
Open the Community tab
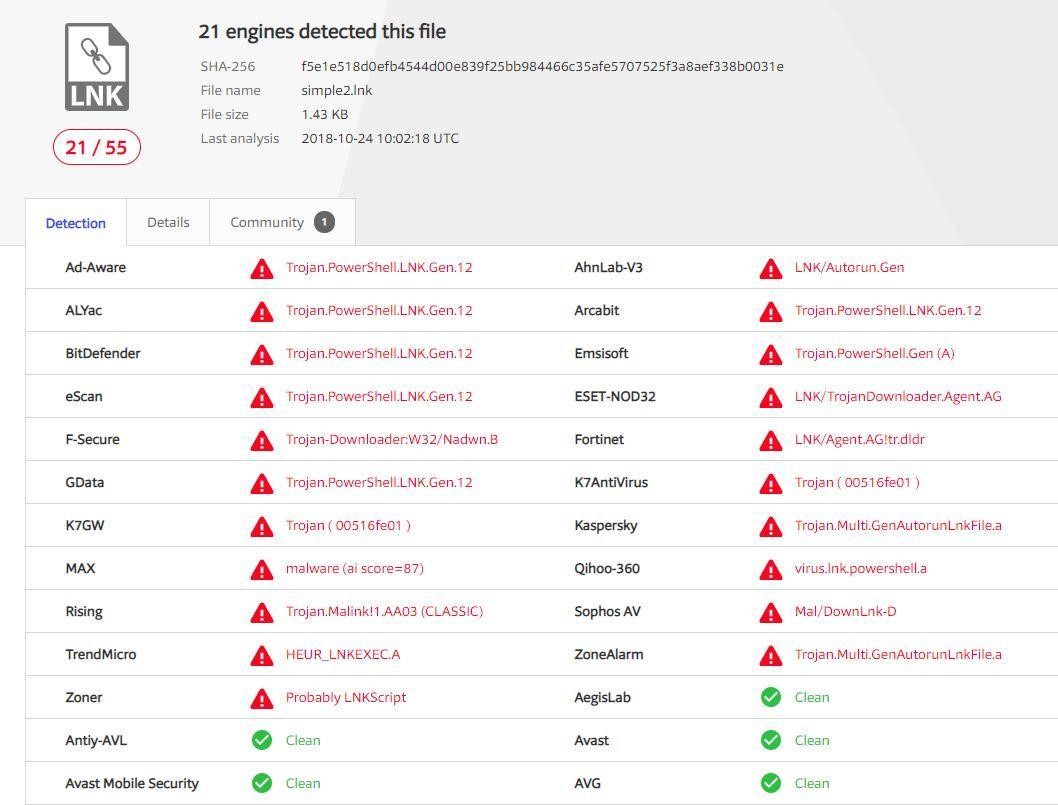coord(282,222)
